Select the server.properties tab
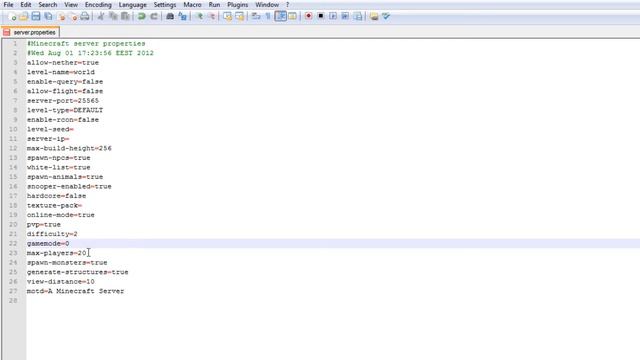The image size is (640, 360). [30, 32]
